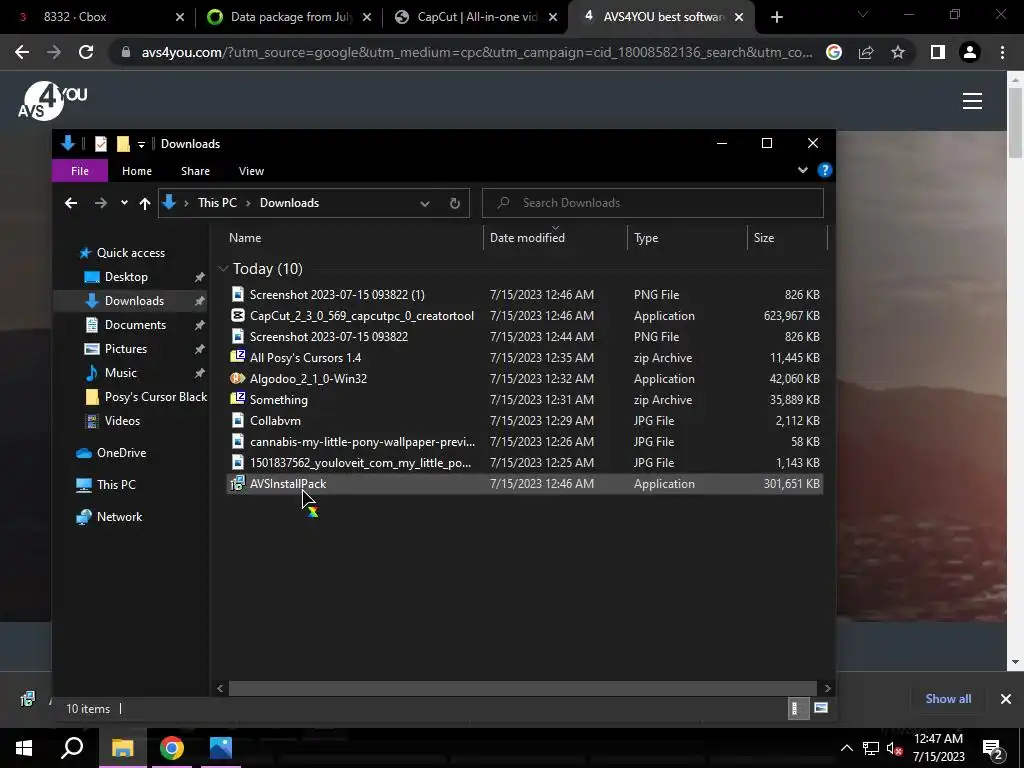Switch to 8332 Cbox browser tab
The height and width of the screenshot is (768, 1024).
pyautogui.click(x=98, y=17)
